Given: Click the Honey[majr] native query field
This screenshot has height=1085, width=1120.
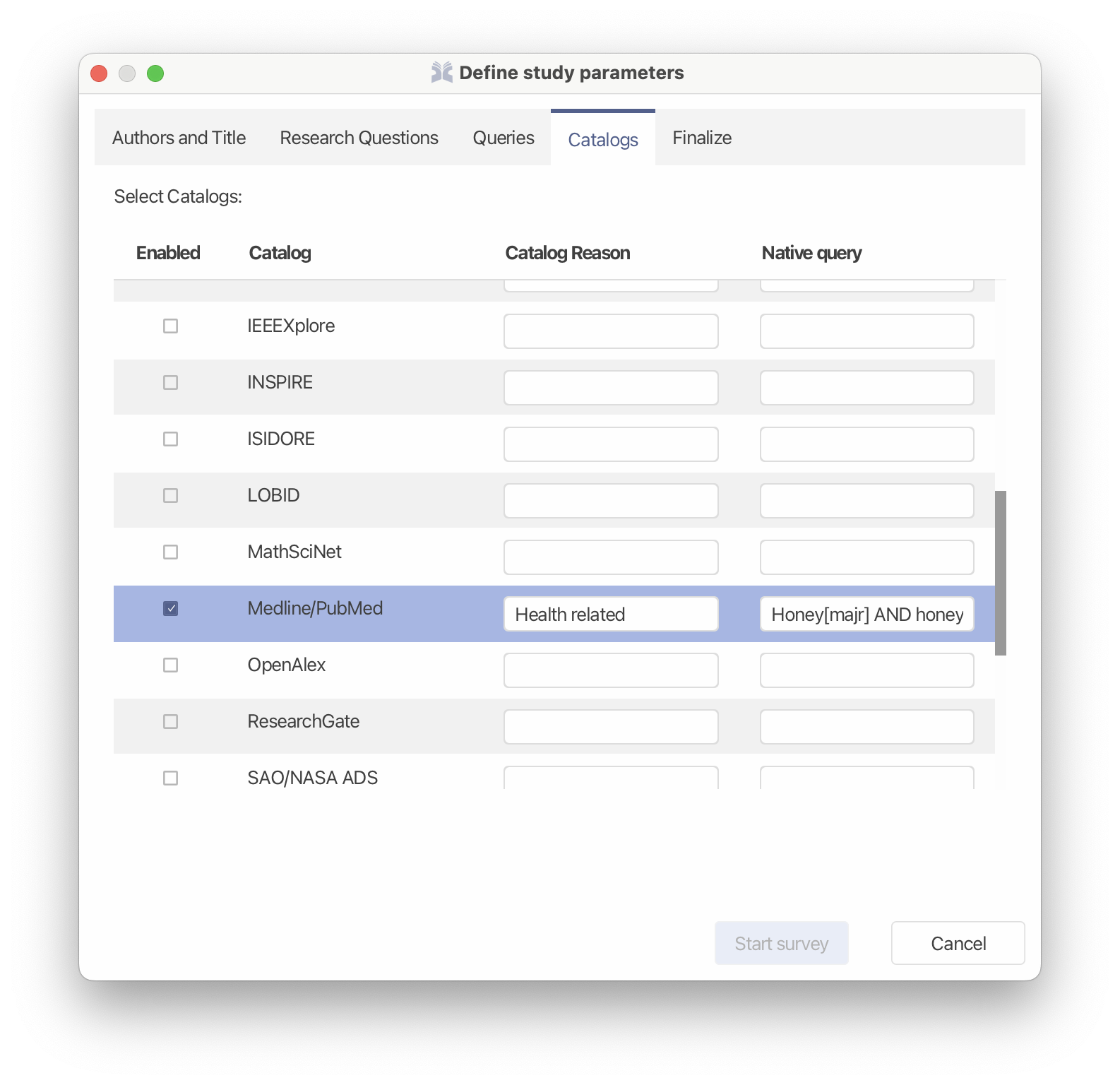Looking at the screenshot, I should pos(867,614).
